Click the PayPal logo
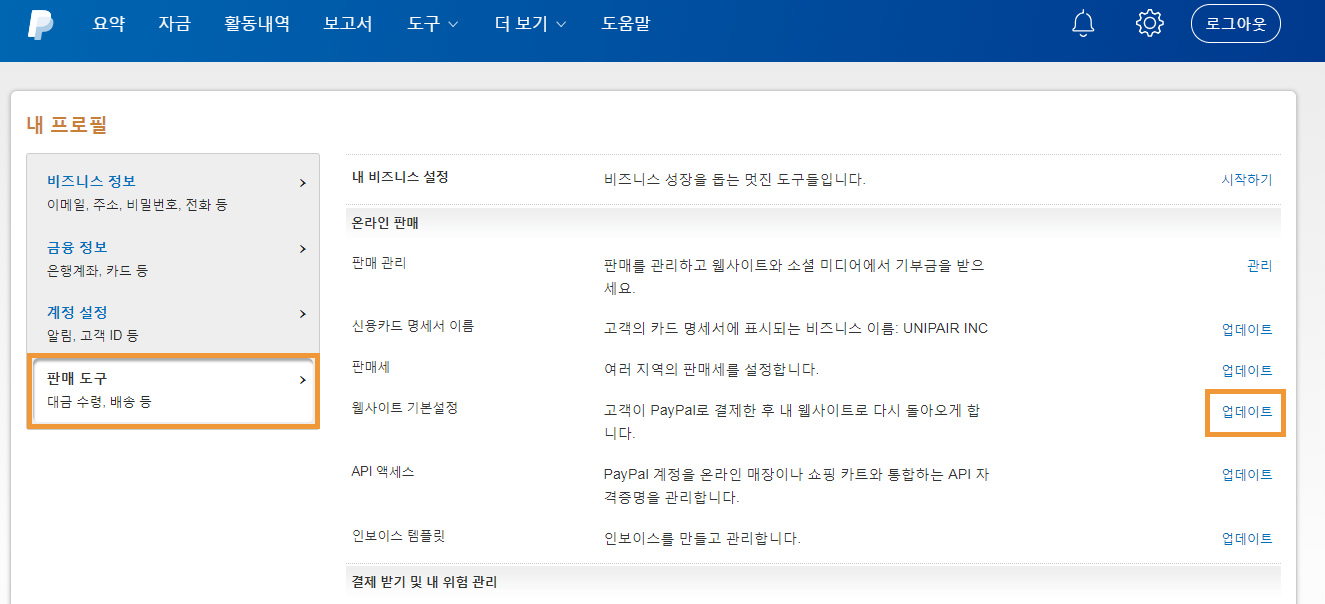This screenshot has width=1325, height=604. (41, 25)
